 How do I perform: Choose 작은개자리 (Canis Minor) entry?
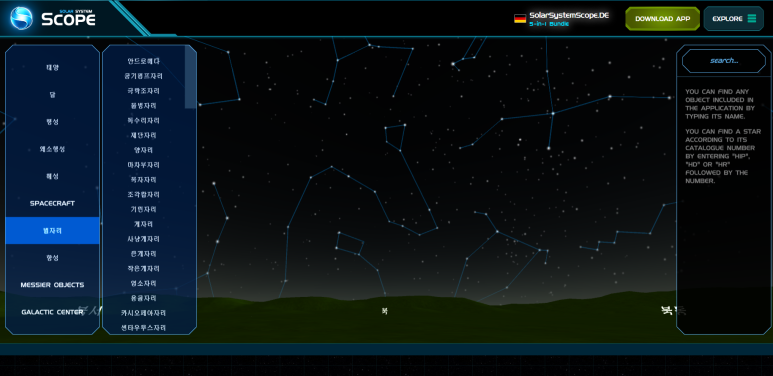[x=143, y=268]
